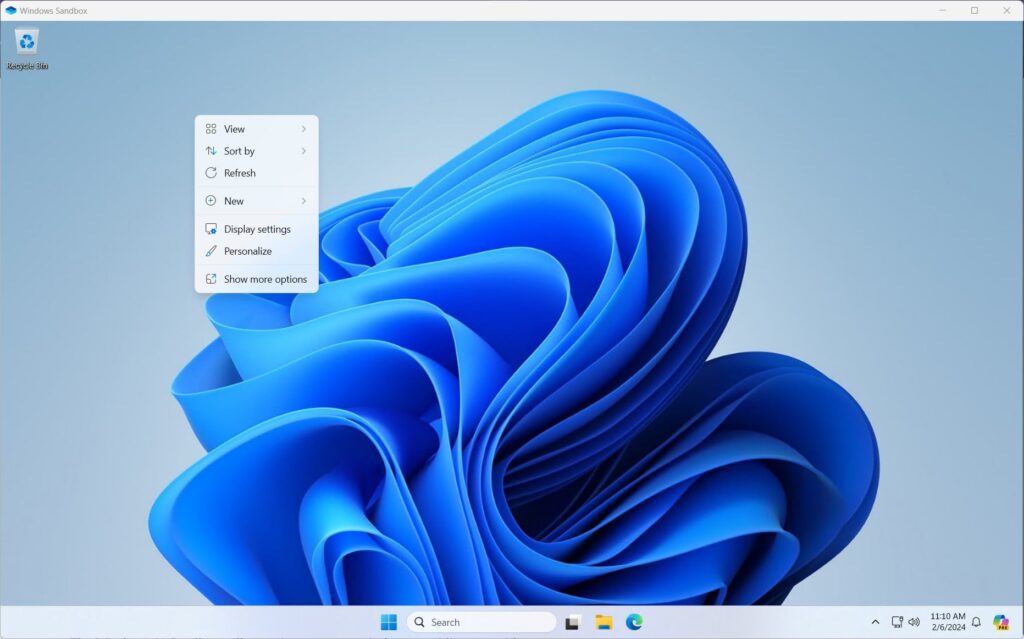This screenshot has width=1024, height=639.
Task: Click Show more options
Action: pyautogui.click(x=265, y=279)
